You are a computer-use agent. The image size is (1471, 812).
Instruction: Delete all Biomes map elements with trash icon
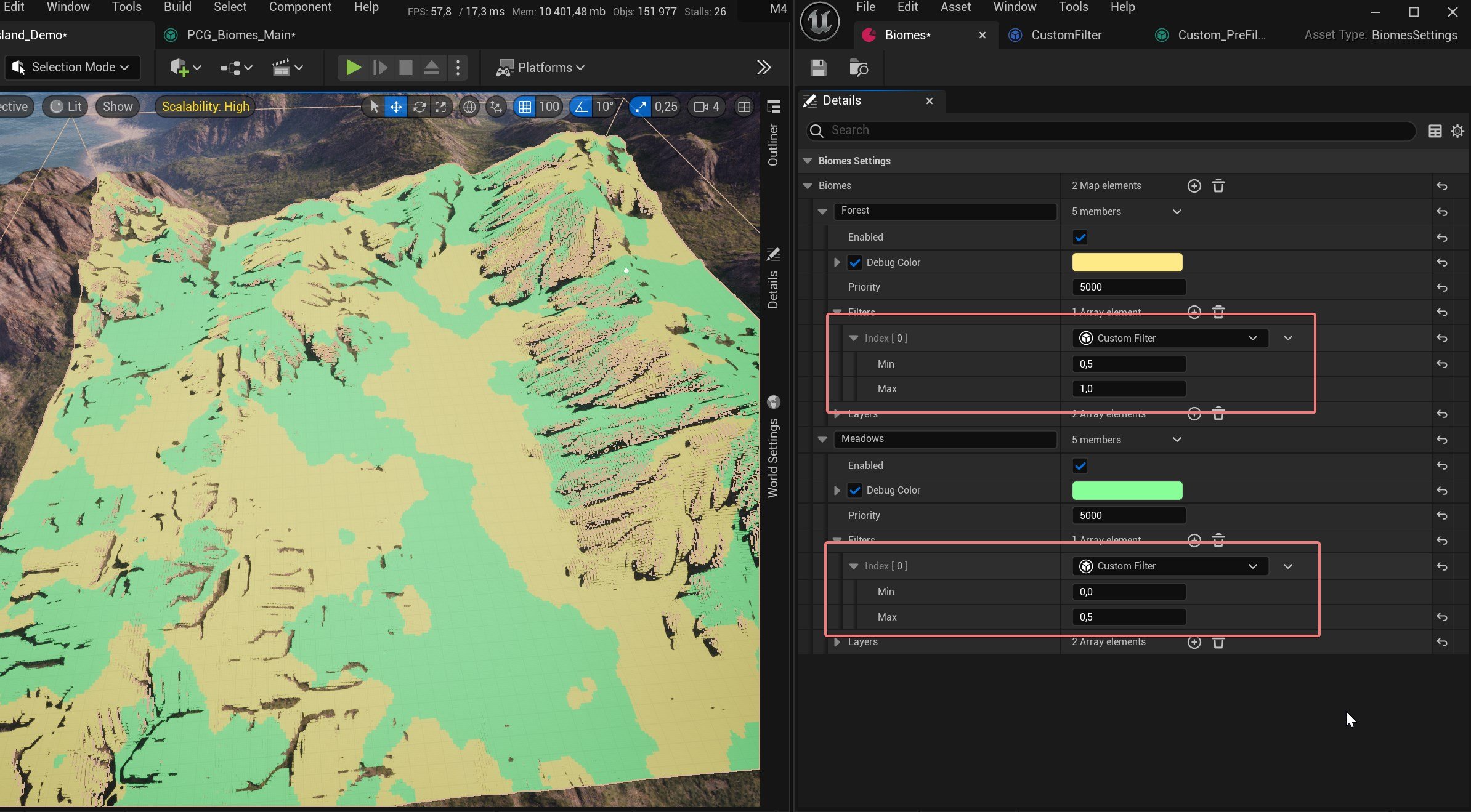click(x=1218, y=186)
